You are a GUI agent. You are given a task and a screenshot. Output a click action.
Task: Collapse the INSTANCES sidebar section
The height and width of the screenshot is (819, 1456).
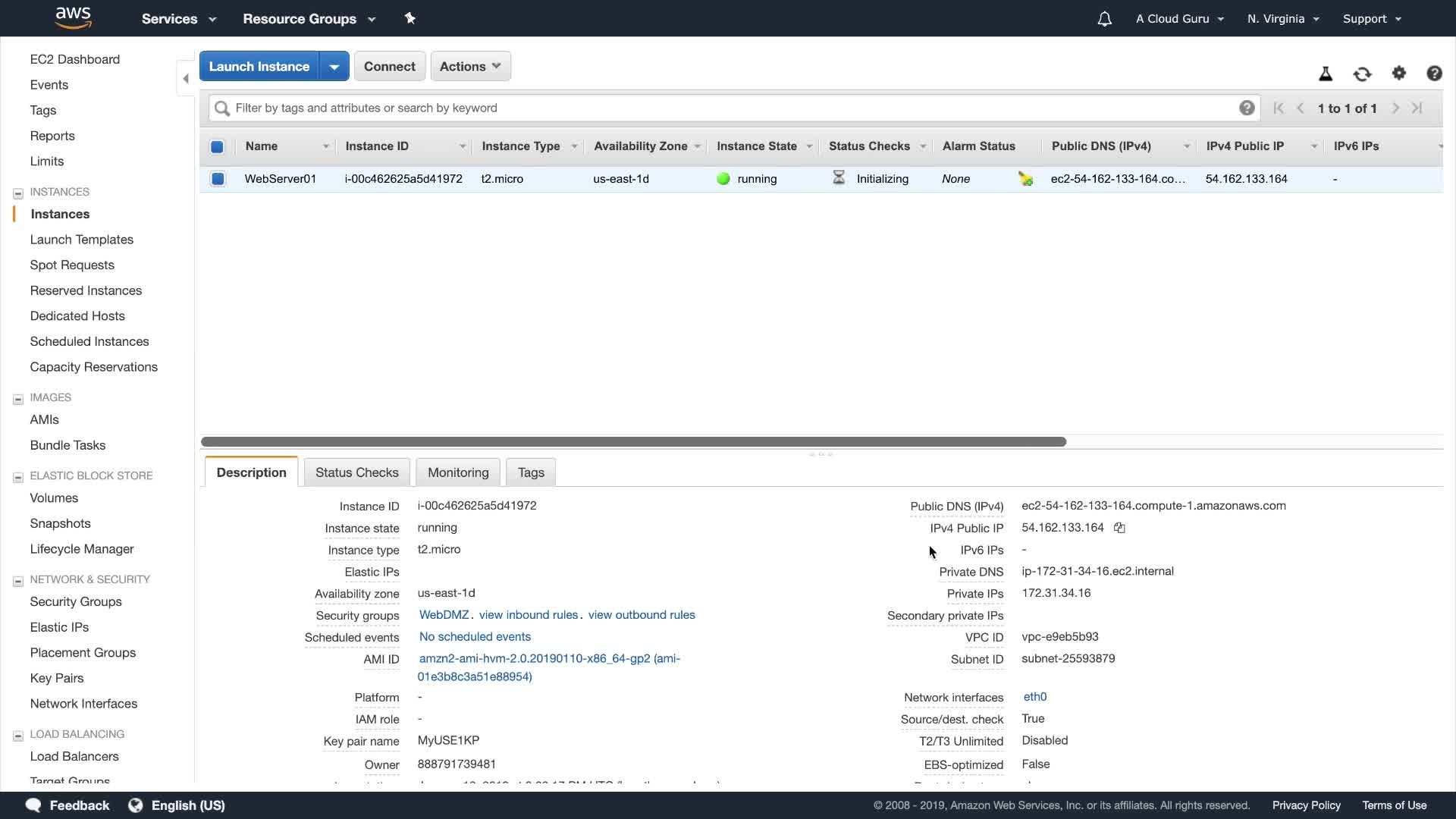(18, 193)
